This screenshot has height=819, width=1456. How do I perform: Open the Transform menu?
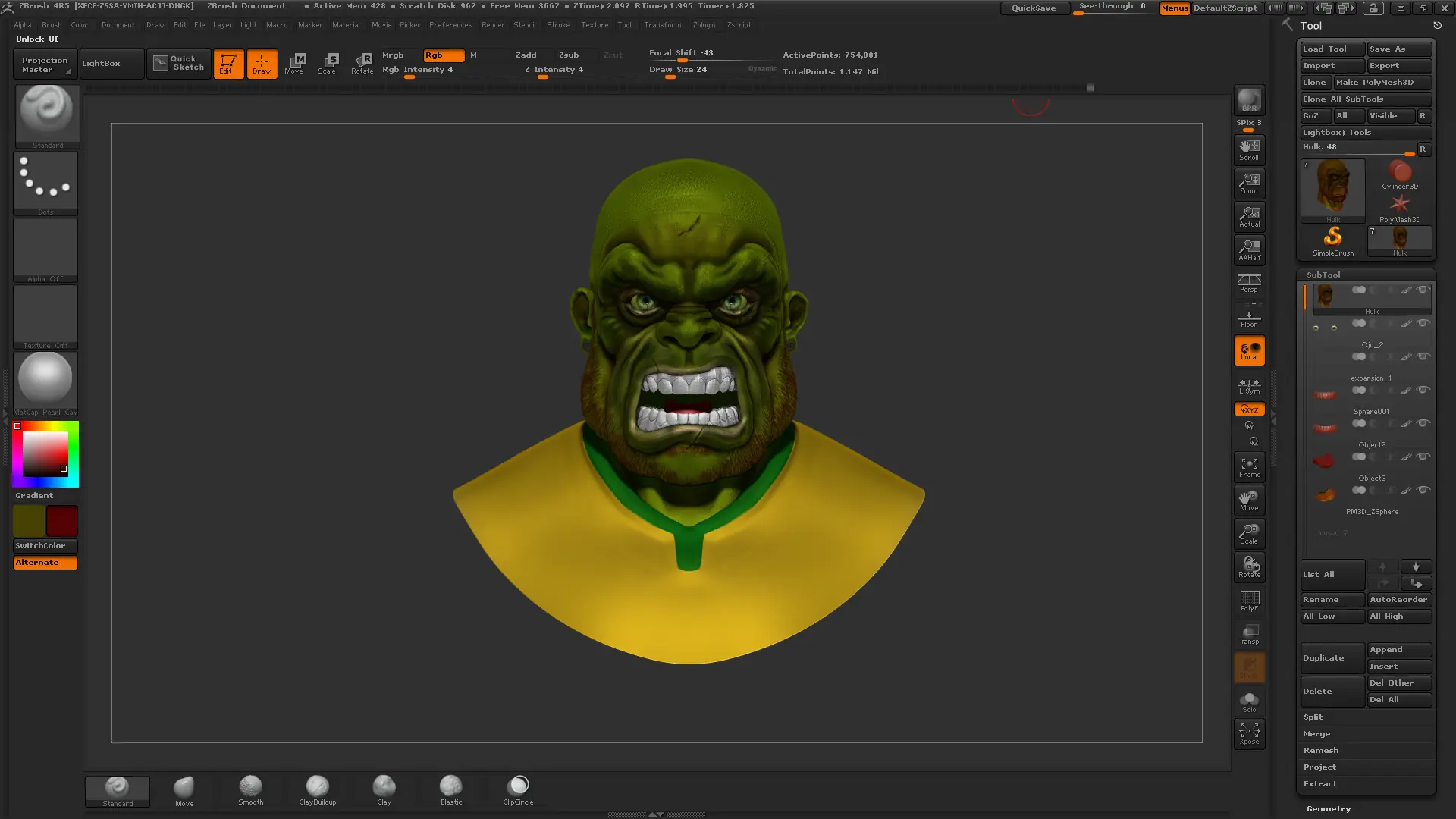663,25
